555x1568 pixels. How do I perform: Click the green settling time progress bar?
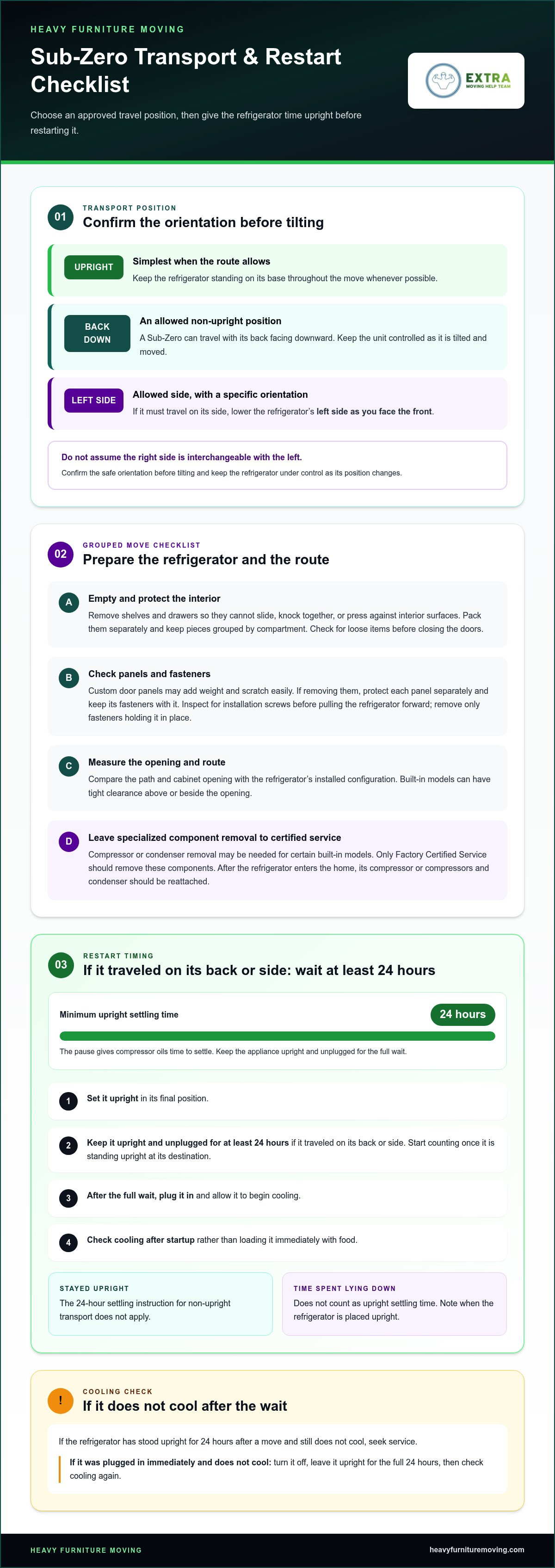277,1036
